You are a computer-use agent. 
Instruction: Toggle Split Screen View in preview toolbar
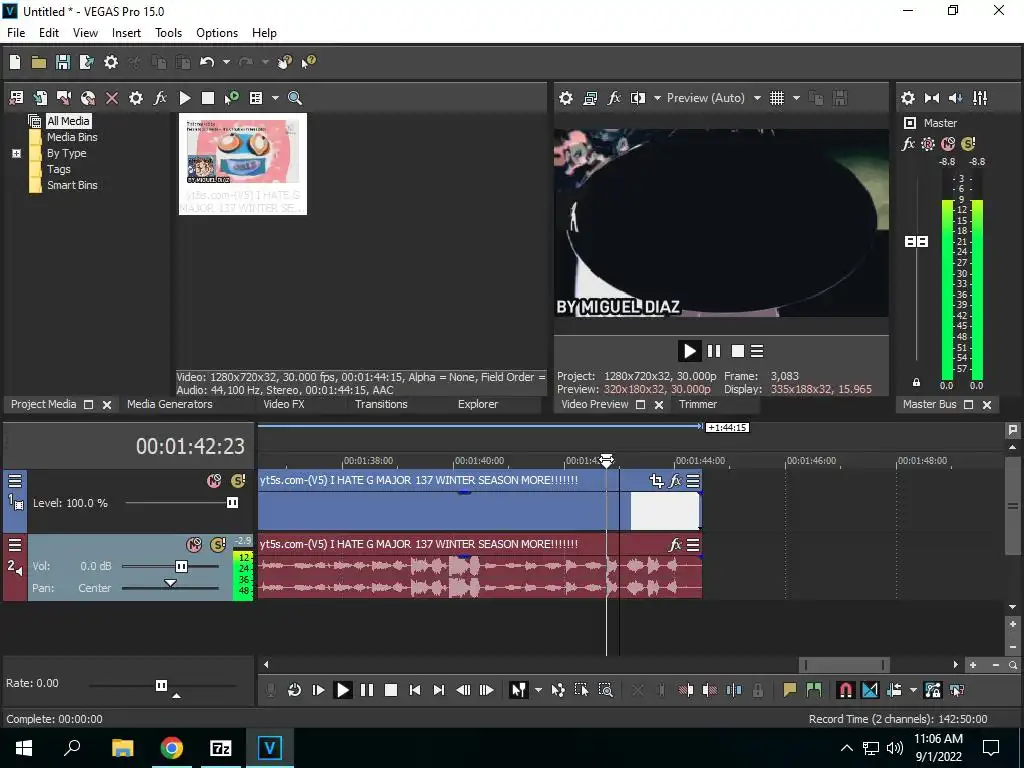coord(637,98)
